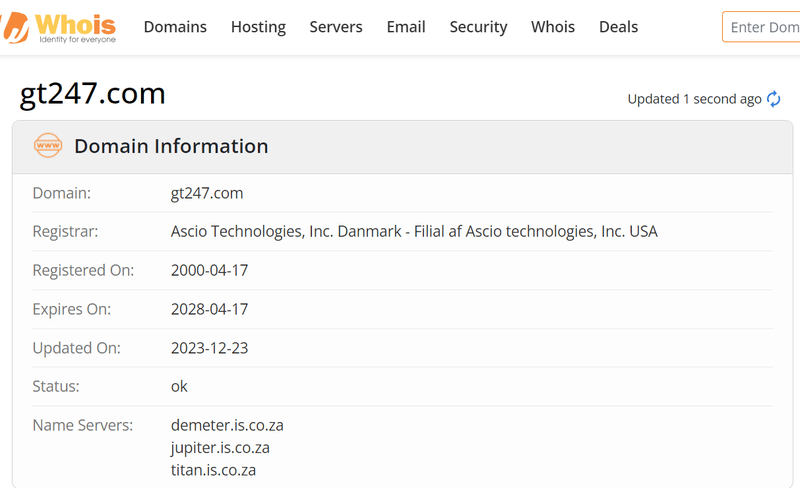800x488 pixels.
Task: Select the expiry date 2028-04-17
Action: 209,309
